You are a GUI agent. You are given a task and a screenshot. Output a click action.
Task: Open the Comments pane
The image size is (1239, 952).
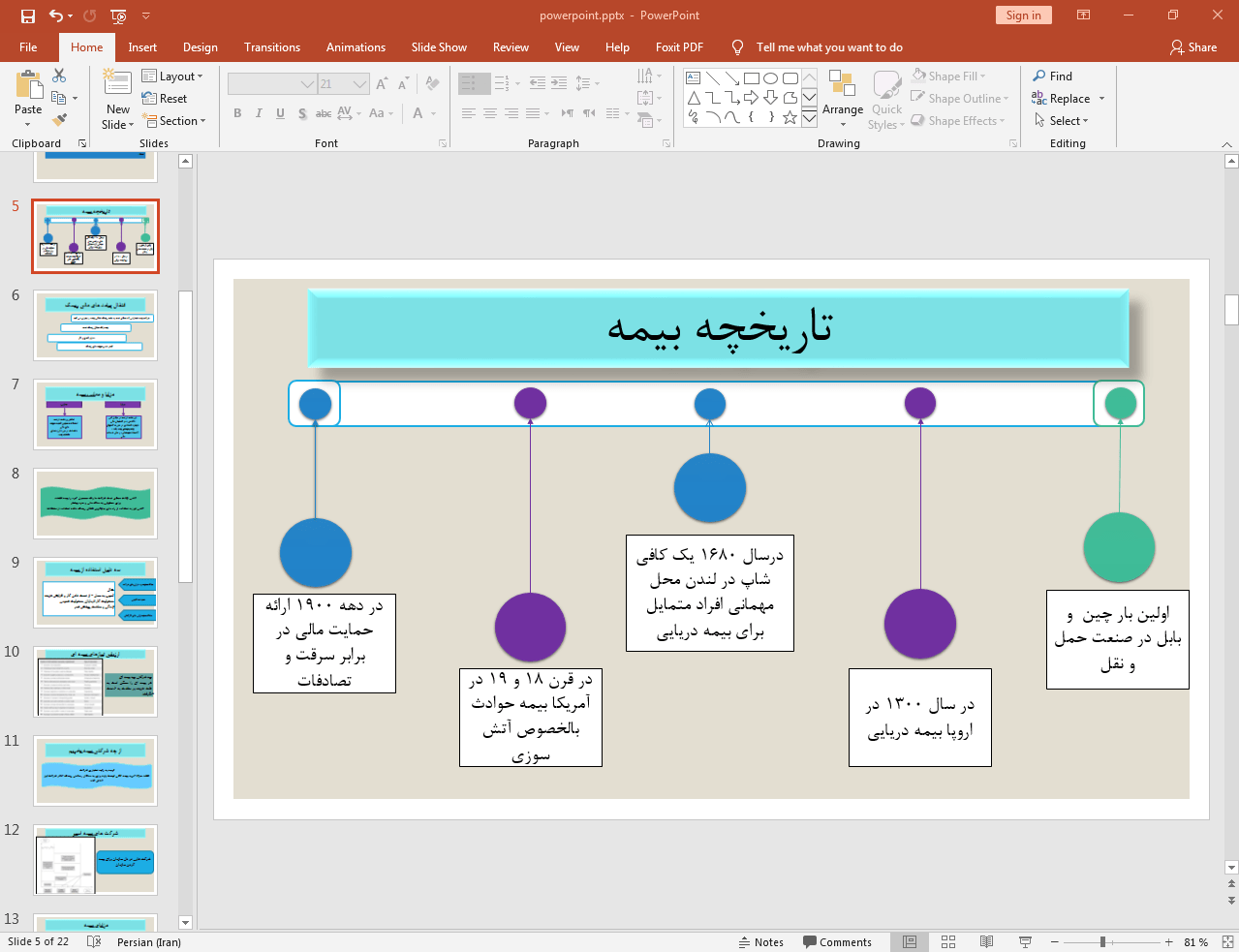point(837,942)
